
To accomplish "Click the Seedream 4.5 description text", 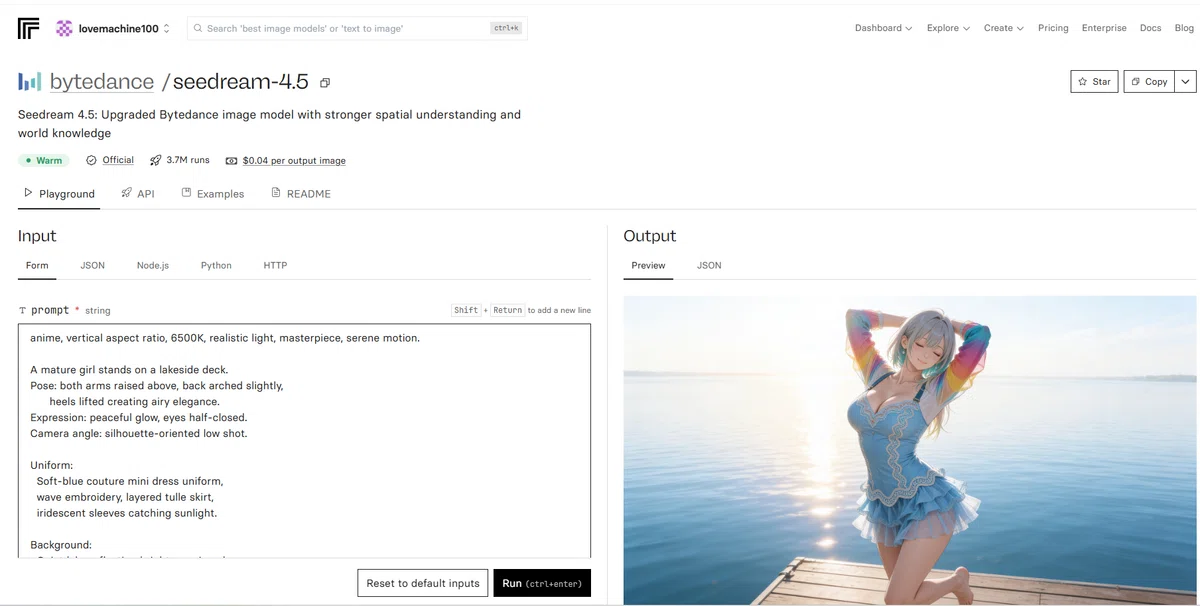I will (x=269, y=124).
